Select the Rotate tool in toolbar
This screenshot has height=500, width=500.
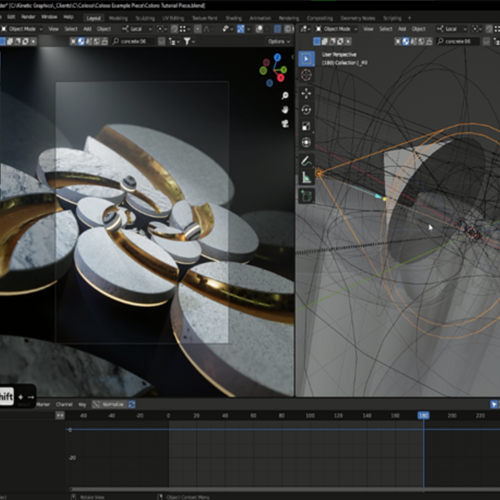pos(306,110)
